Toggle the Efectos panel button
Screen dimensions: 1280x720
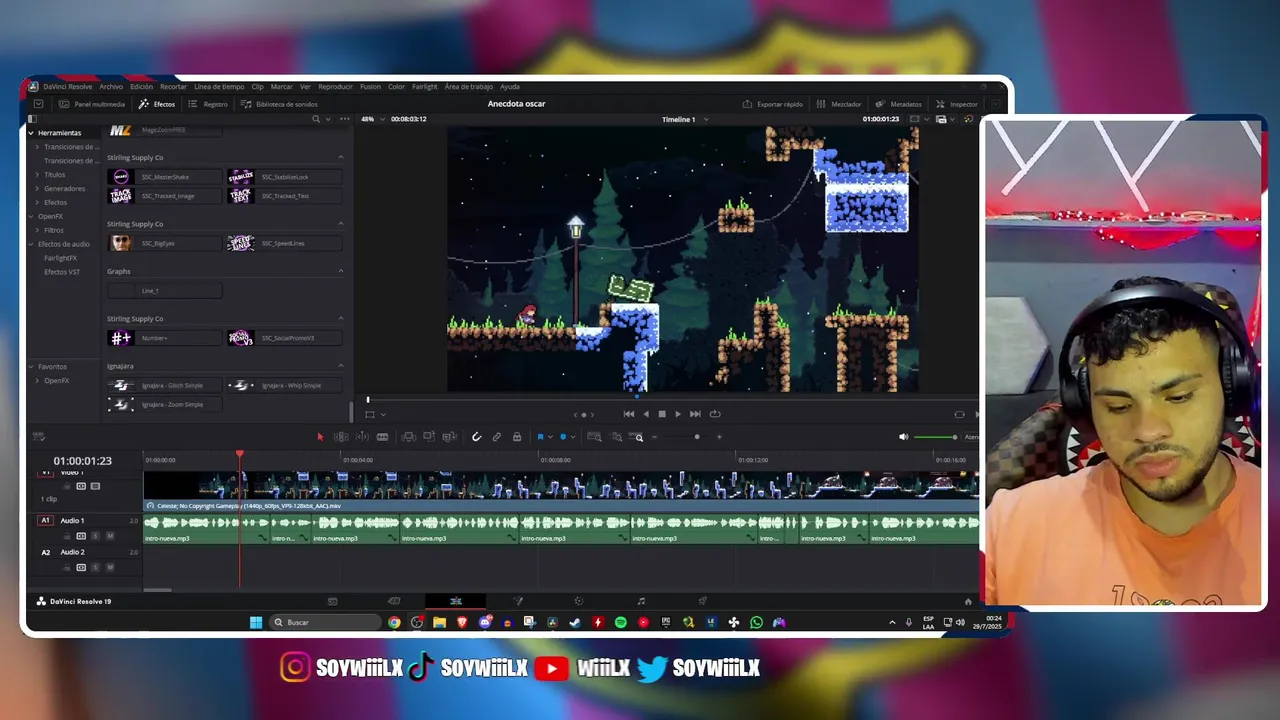tap(157, 104)
